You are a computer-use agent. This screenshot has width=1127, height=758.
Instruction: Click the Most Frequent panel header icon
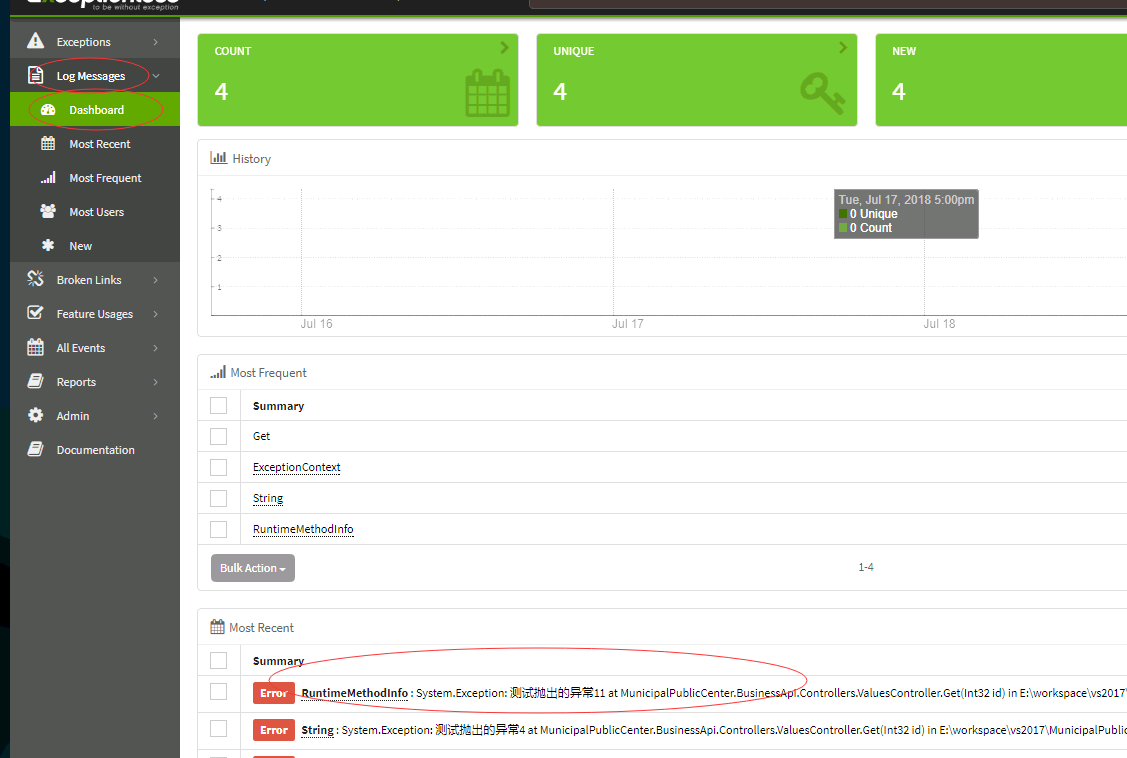(x=218, y=371)
